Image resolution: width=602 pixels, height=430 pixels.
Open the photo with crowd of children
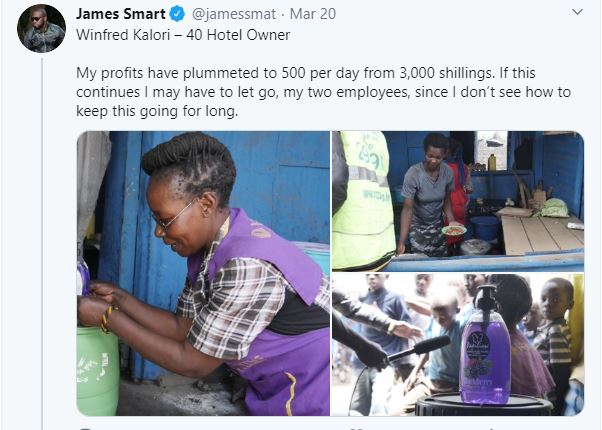[458, 345]
